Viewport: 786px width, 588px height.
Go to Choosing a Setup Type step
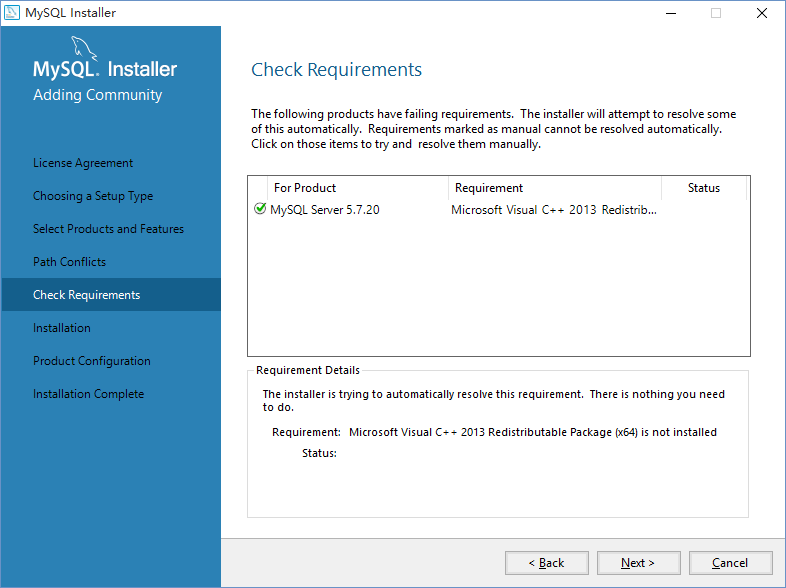point(93,196)
